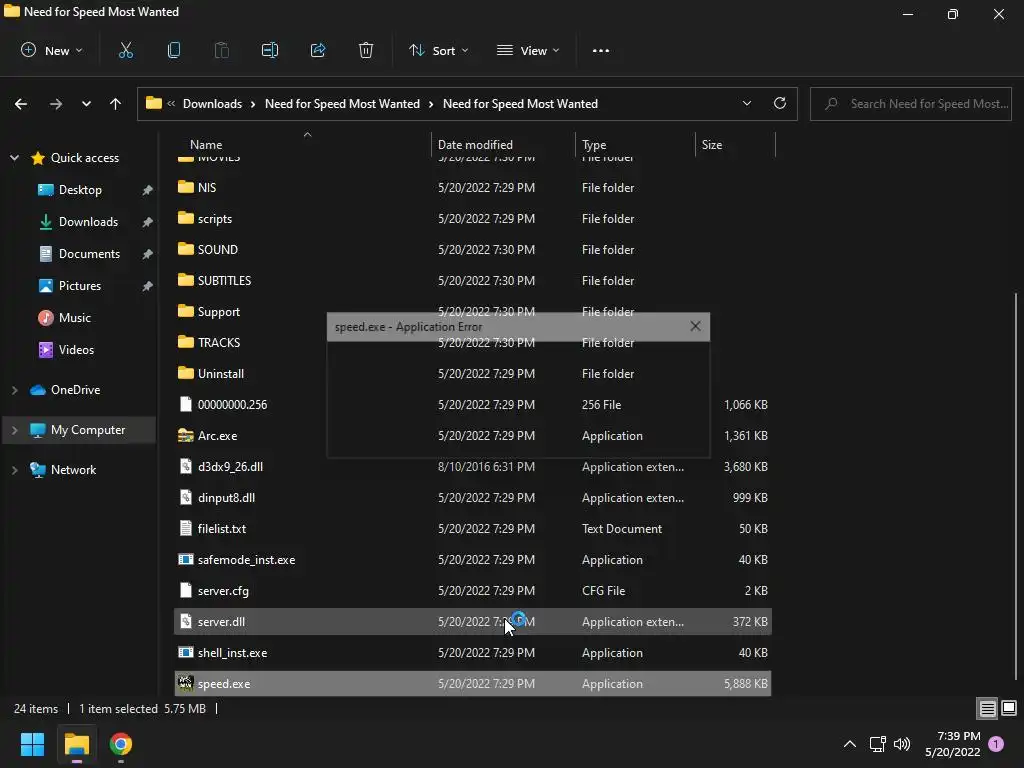Click File Explorer taskbar icon
Screen dimensions: 1024x768
[77, 744]
